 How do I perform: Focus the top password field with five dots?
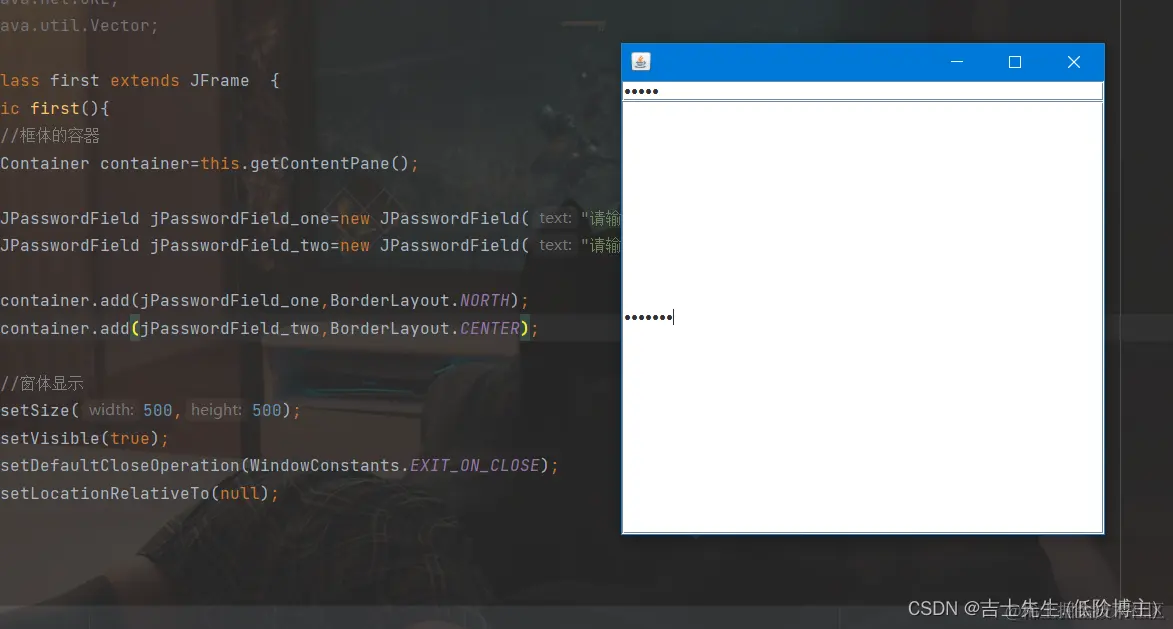click(863, 91)
